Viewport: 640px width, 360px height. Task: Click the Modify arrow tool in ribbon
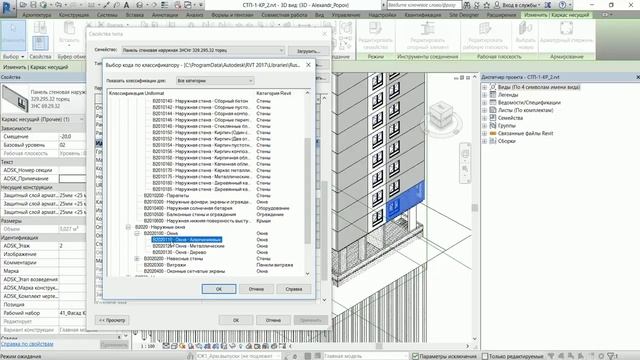(x=13, y=36)
